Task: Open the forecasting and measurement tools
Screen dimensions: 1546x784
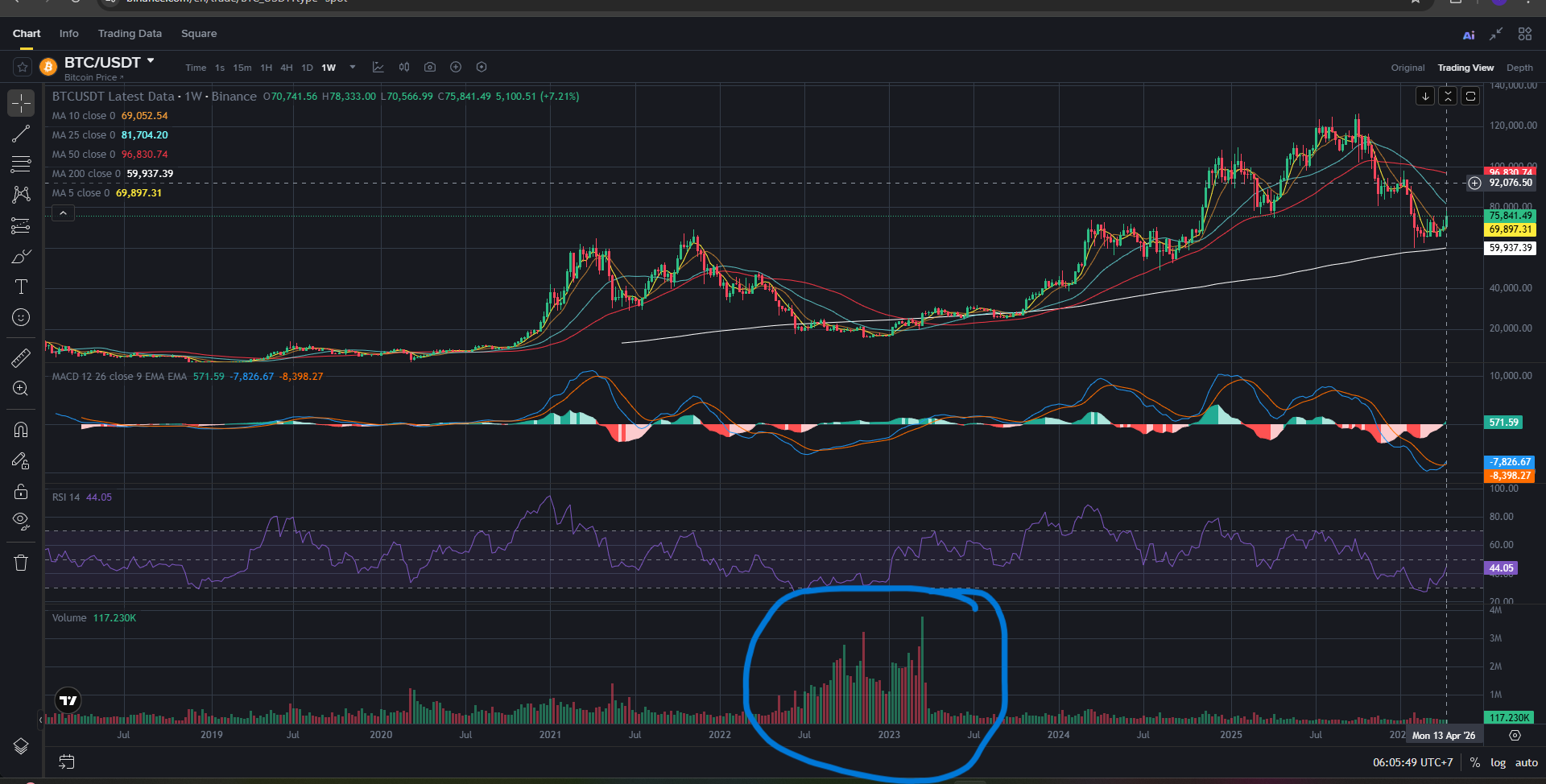Action: [21, 225]
